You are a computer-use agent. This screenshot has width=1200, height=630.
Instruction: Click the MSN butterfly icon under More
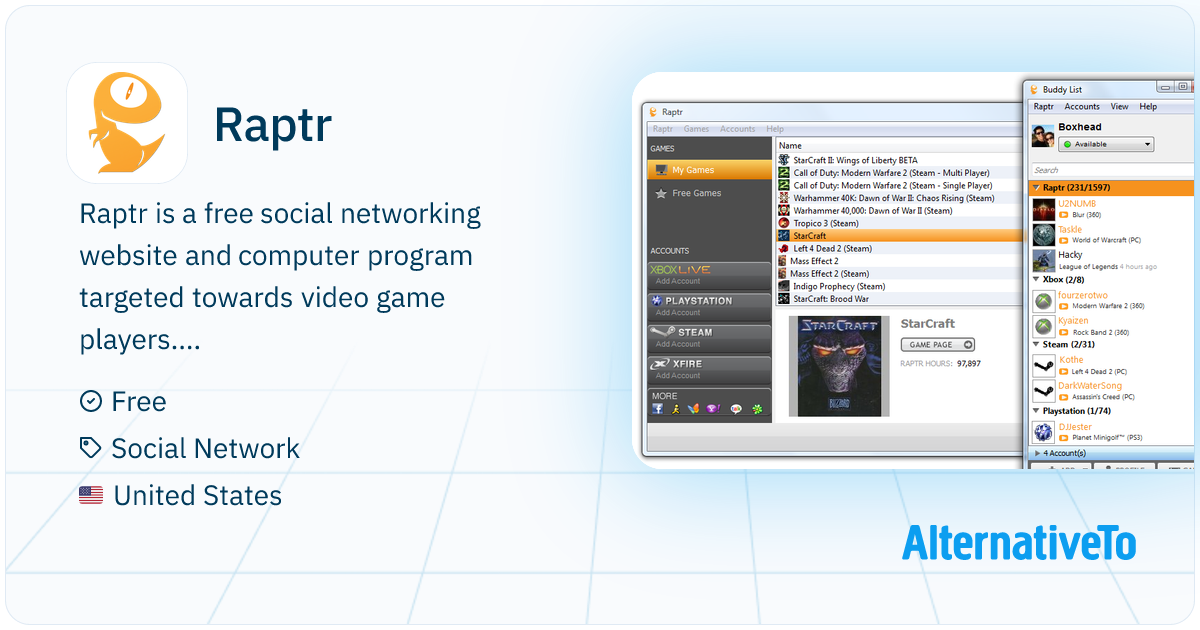pos(693,409)
